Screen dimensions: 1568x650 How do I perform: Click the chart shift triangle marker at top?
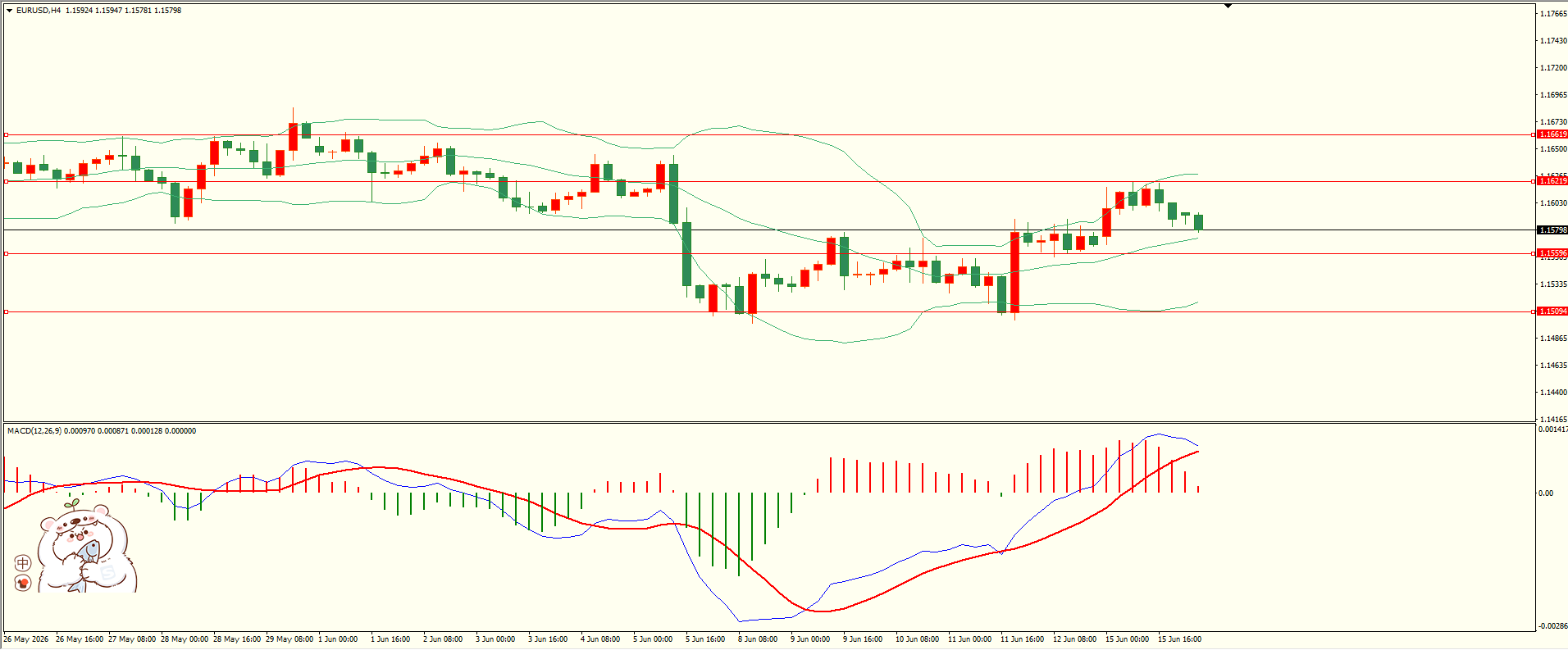click(x=1228, y=6)
